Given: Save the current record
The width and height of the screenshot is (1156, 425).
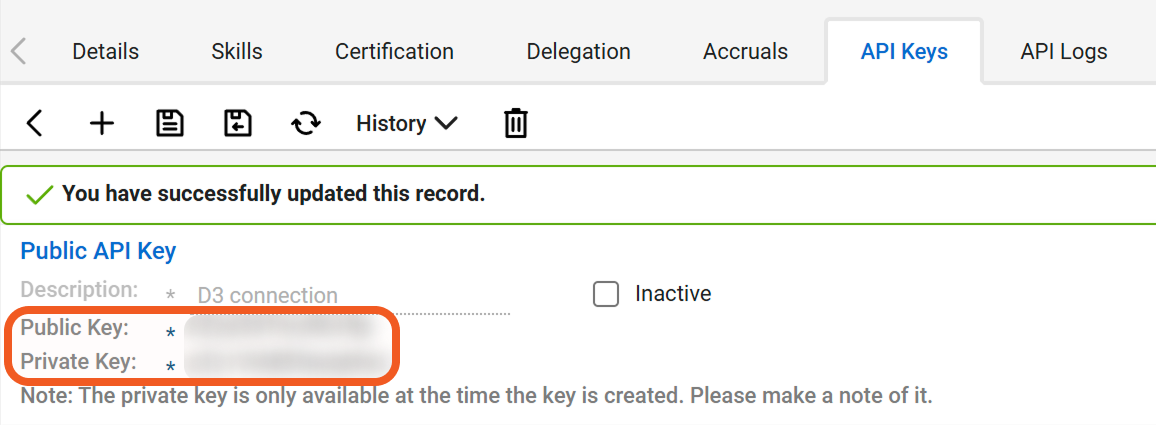Looking at the screenshot, I should click(170, 123).
